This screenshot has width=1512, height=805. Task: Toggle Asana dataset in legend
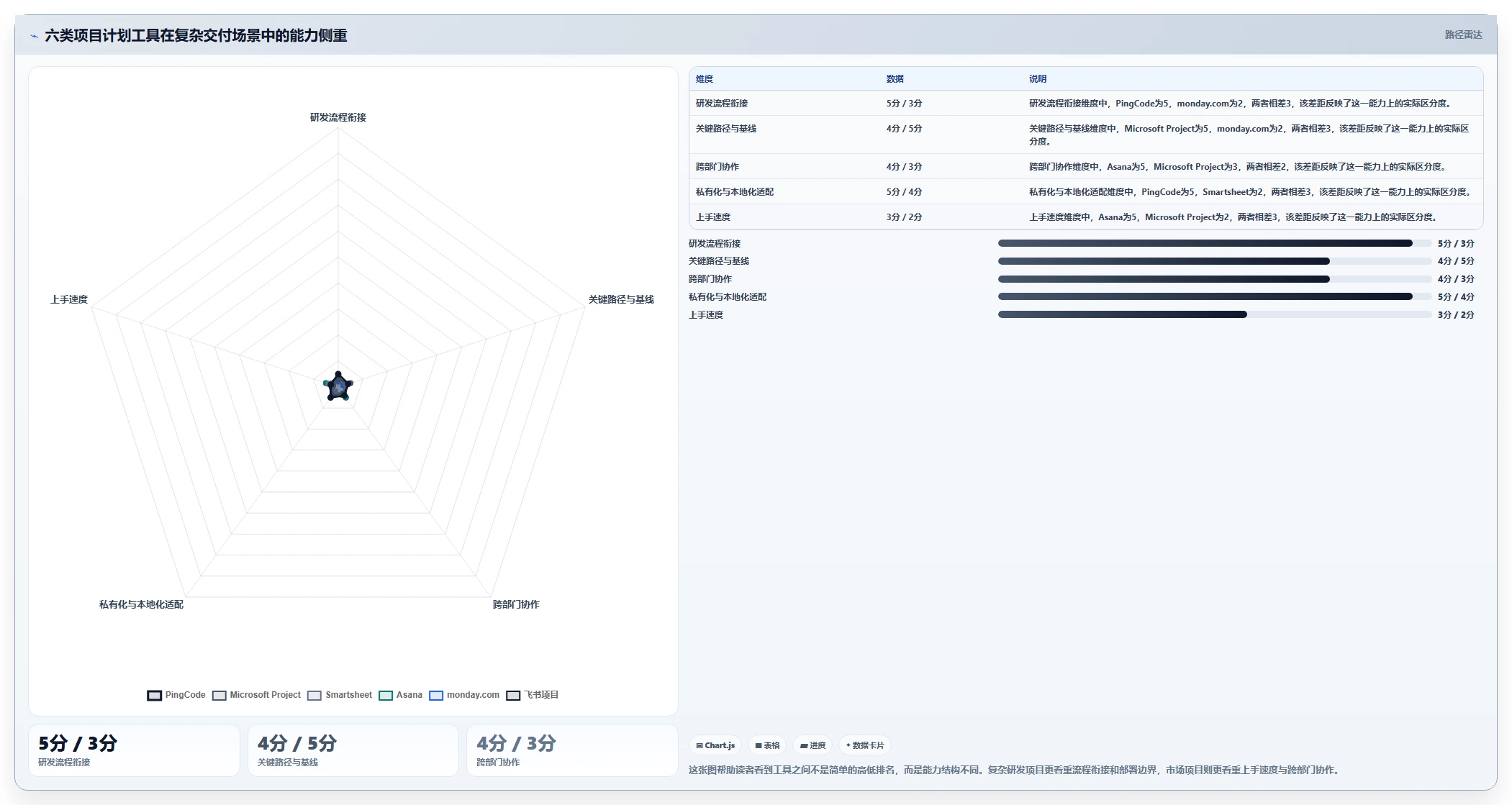coord(400,695)
